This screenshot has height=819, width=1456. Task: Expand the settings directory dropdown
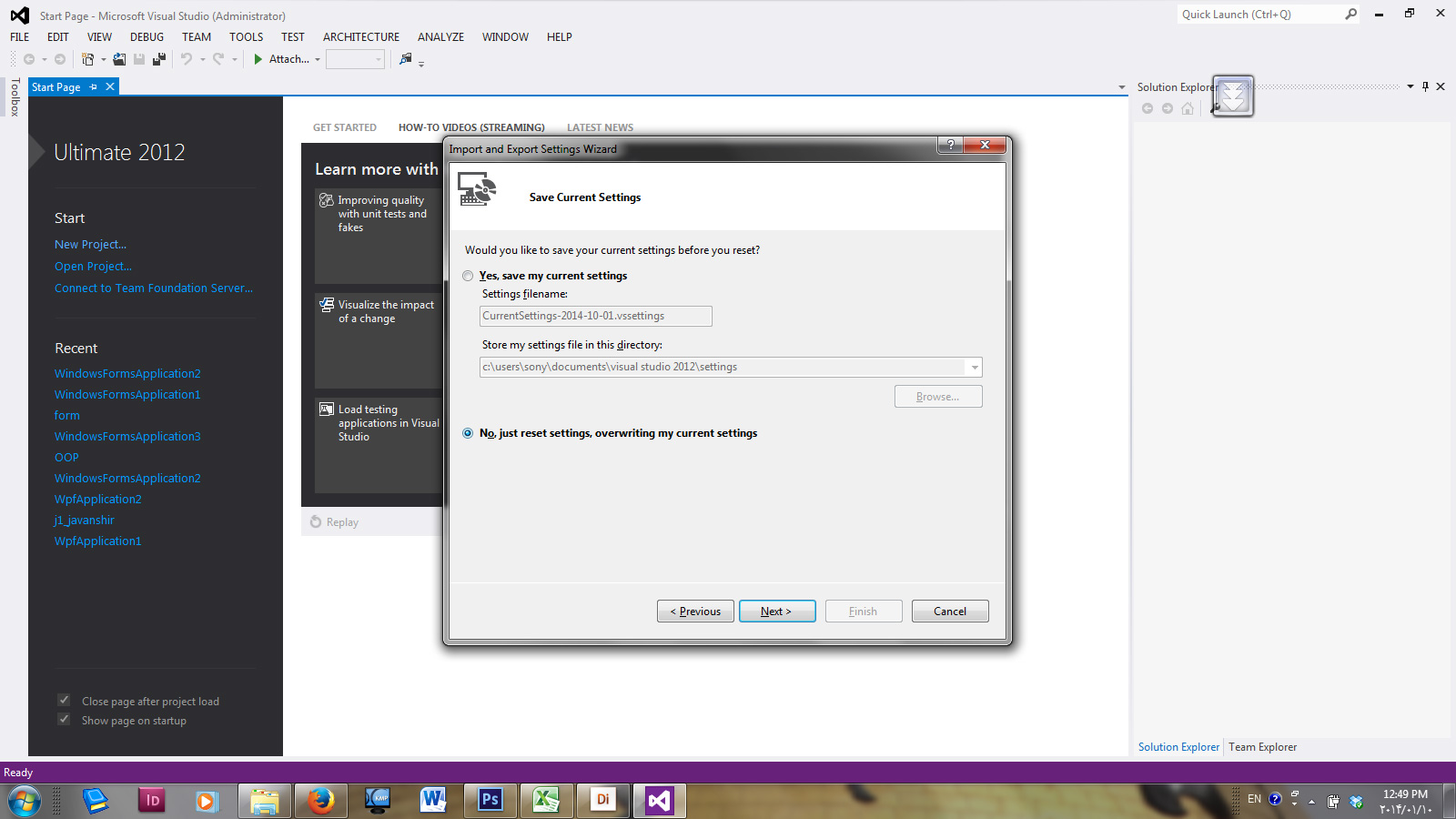(975, 368)
